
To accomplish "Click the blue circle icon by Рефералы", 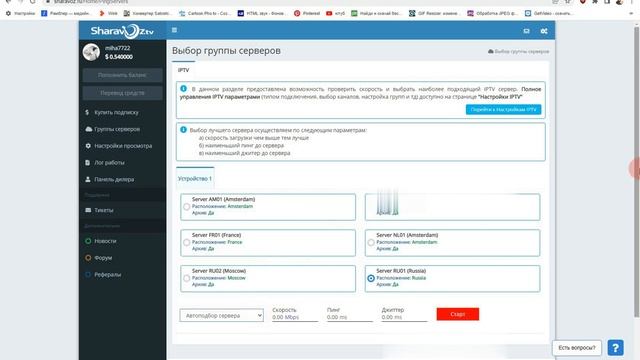I will [88, 274].
